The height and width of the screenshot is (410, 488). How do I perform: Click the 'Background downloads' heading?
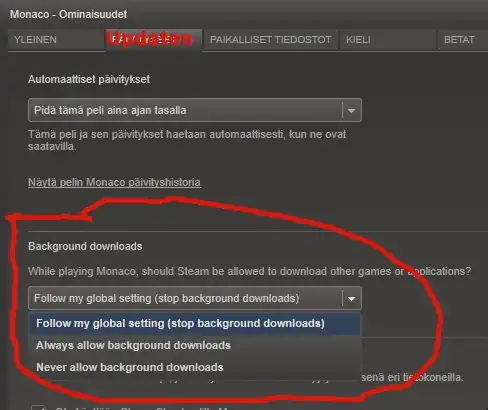[85, 246]
